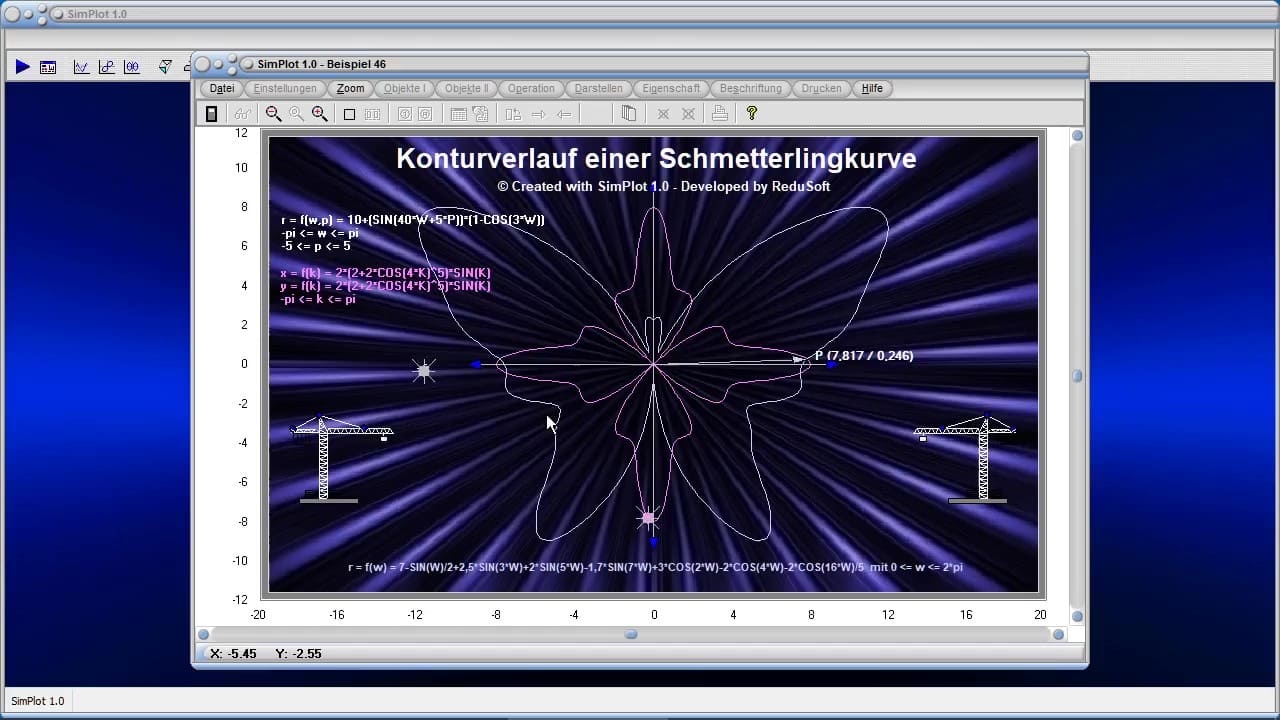Open the Einstellungen menu
The image size is (1280, 720).
pyautogui.click(x=285, y=88)
